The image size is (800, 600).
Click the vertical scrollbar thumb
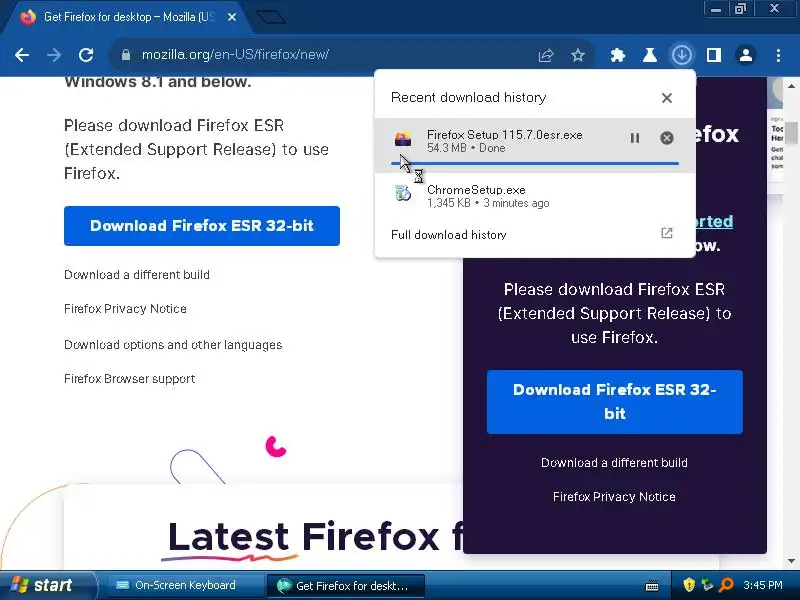click(791, 133)
